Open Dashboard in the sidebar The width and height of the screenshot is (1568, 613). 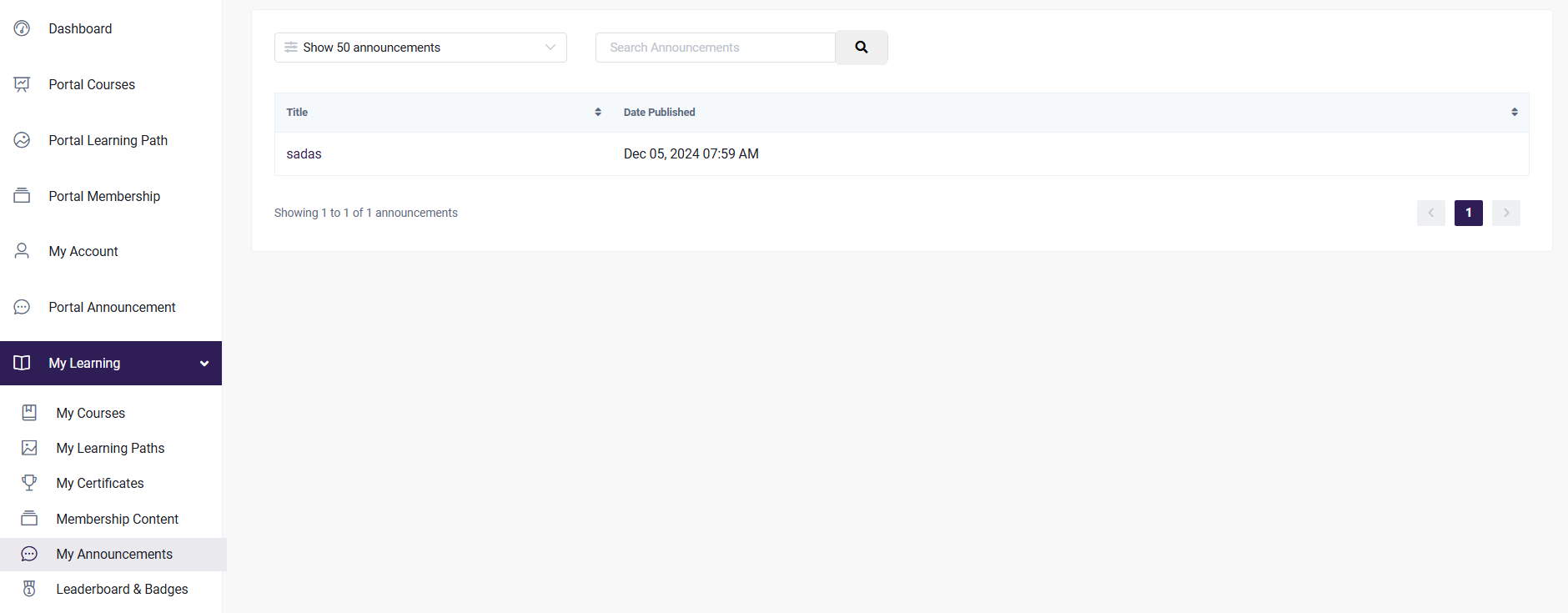point(80,28)
